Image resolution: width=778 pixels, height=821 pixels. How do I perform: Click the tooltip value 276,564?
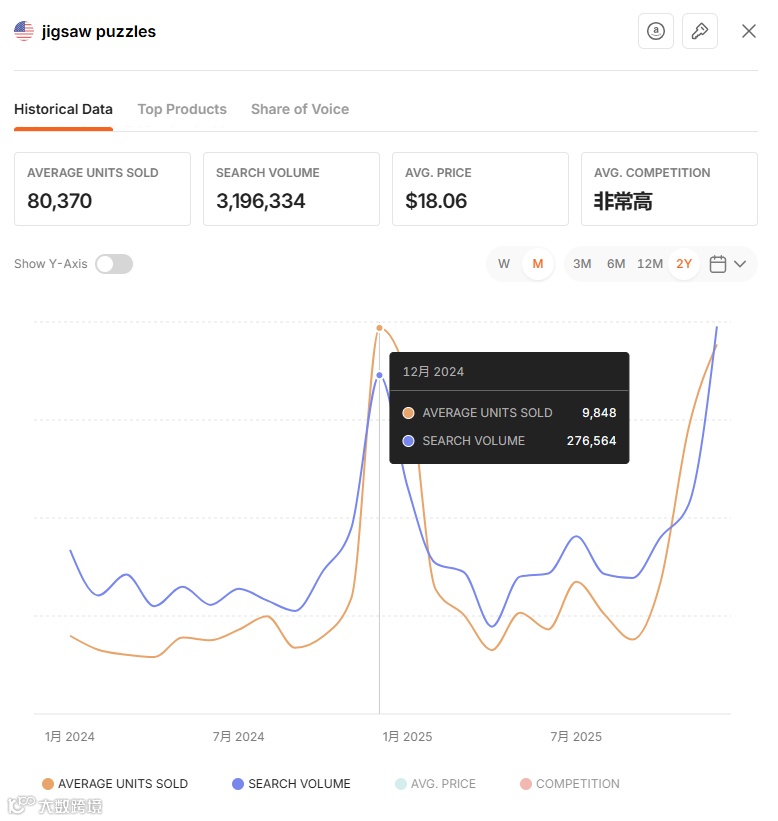[591, 441]
